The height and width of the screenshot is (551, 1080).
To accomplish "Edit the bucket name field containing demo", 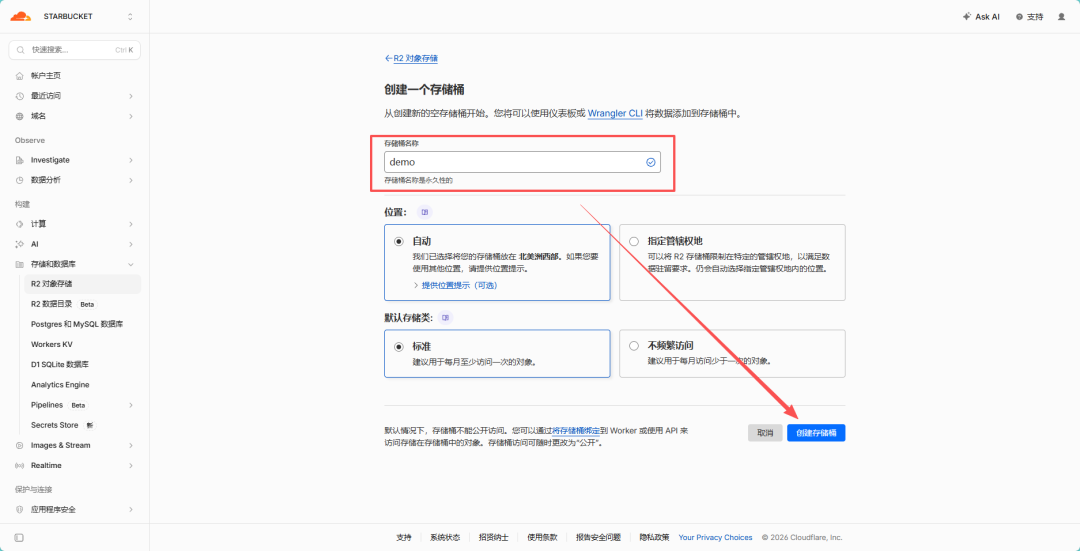I will [x=522, y=162].
